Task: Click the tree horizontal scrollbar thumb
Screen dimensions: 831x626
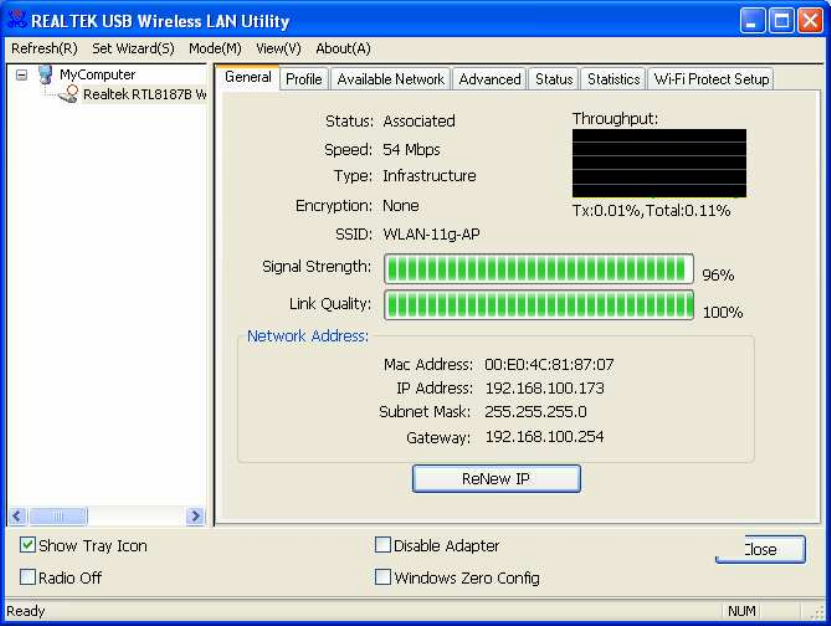Action: coord(58,516)
